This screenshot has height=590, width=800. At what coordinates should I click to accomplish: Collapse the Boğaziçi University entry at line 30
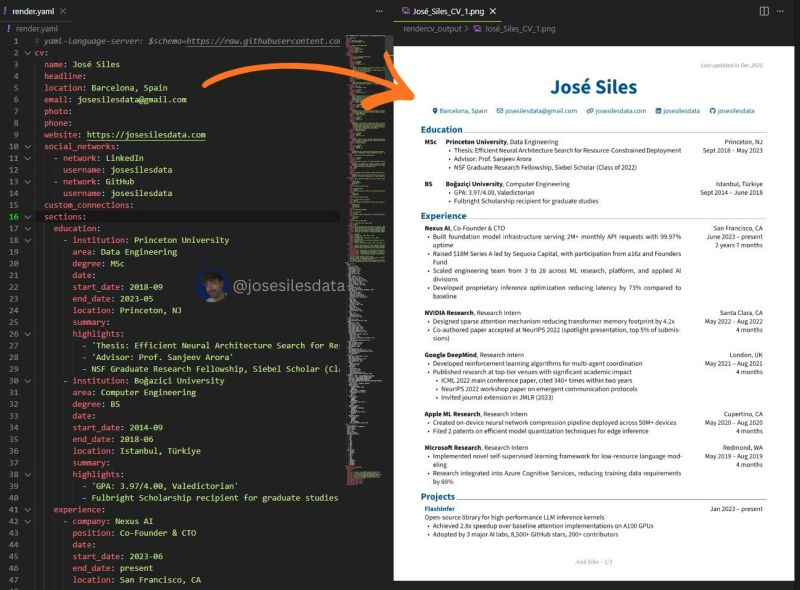tap(28, 381)
